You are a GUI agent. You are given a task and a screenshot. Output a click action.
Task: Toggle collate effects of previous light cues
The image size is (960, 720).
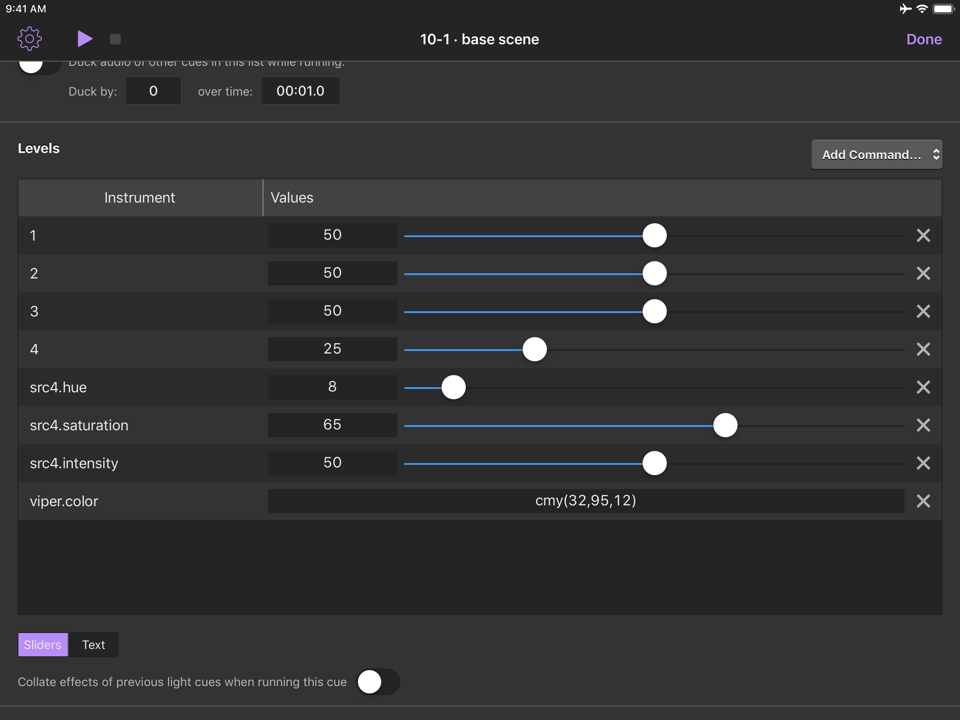[378, 682]
